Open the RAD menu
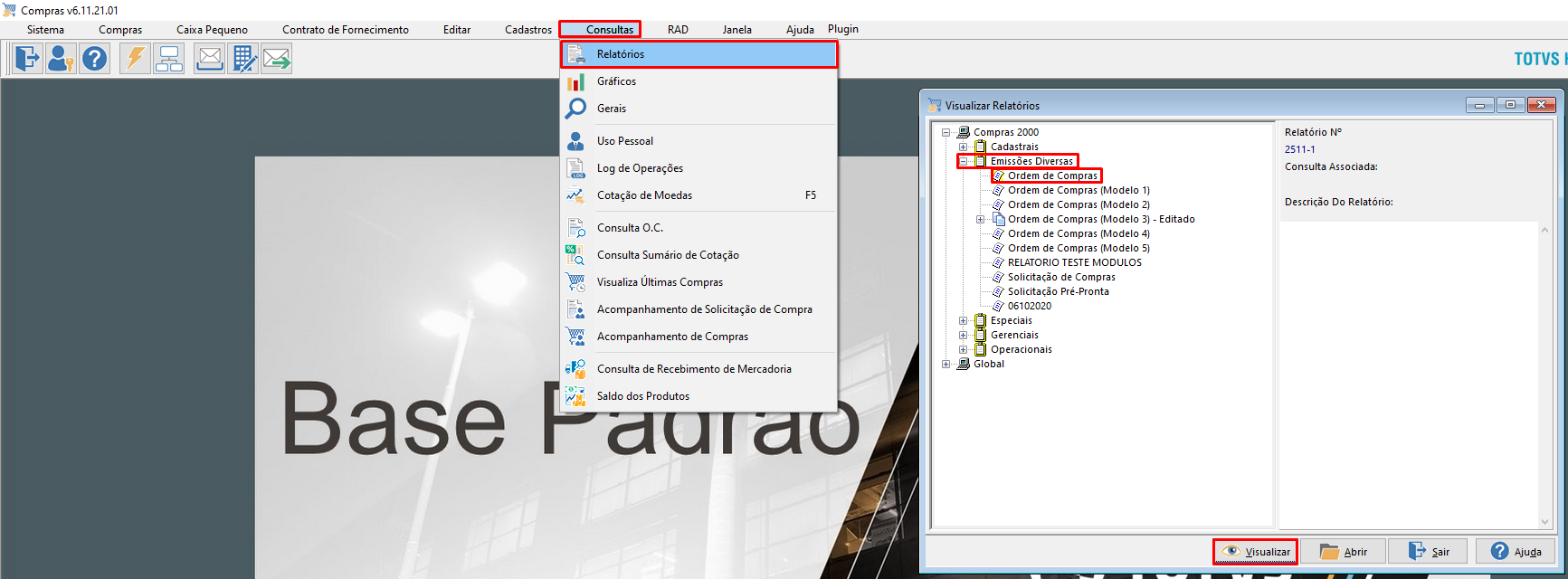 click(678, 30)
